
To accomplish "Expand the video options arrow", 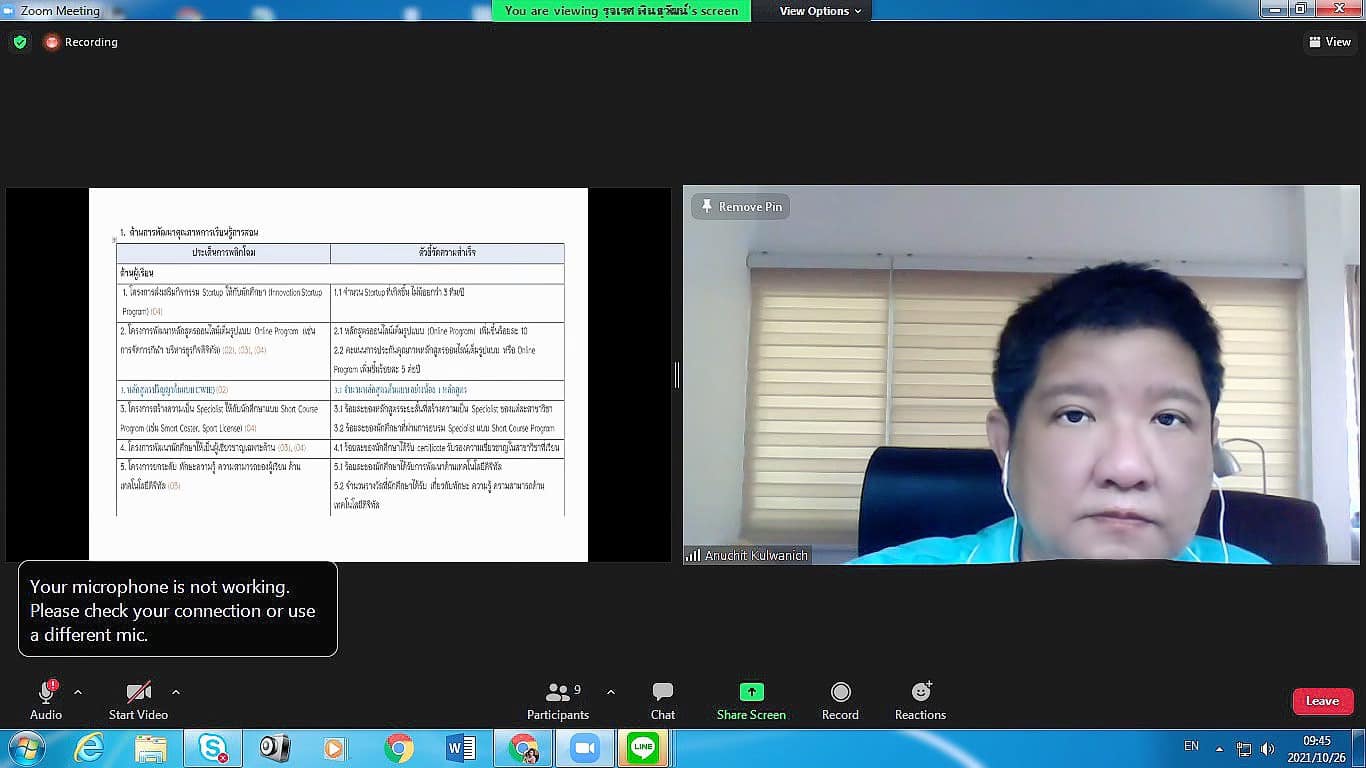I will (176, 692).
